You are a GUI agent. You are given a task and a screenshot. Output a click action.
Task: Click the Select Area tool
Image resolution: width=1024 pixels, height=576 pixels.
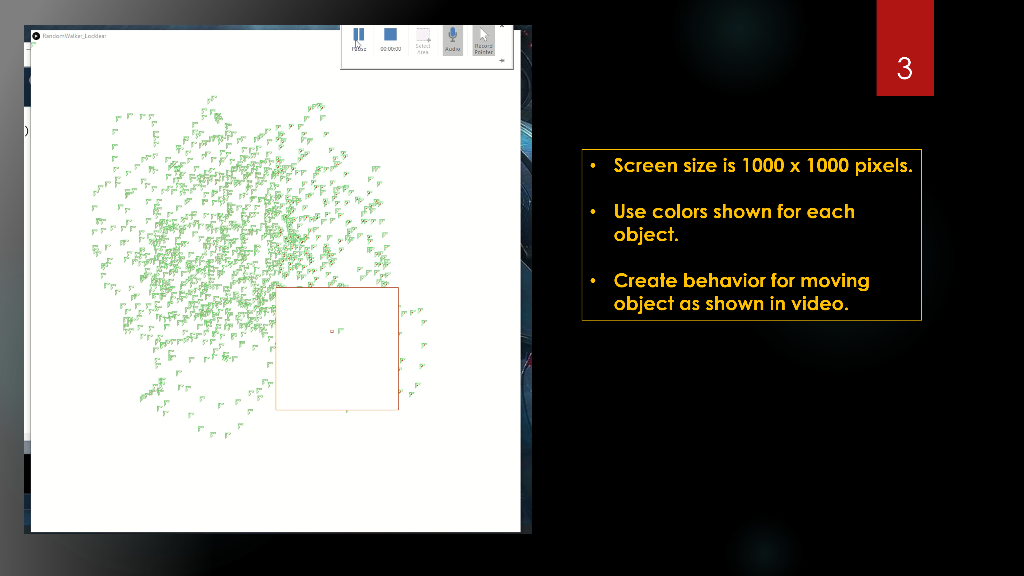click(x=423, y=40)
